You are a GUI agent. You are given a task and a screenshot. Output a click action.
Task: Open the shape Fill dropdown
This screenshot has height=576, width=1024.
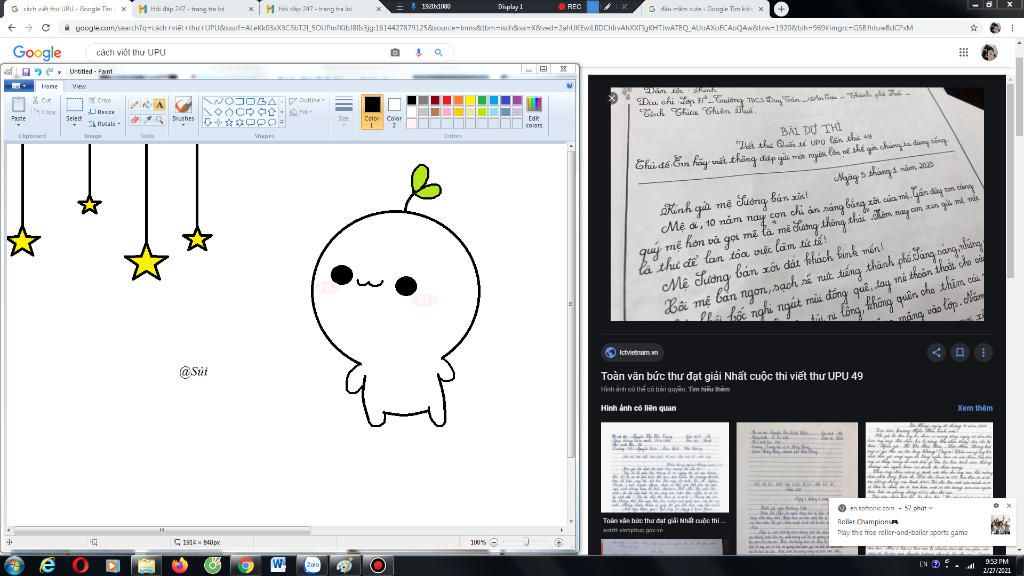301,112
